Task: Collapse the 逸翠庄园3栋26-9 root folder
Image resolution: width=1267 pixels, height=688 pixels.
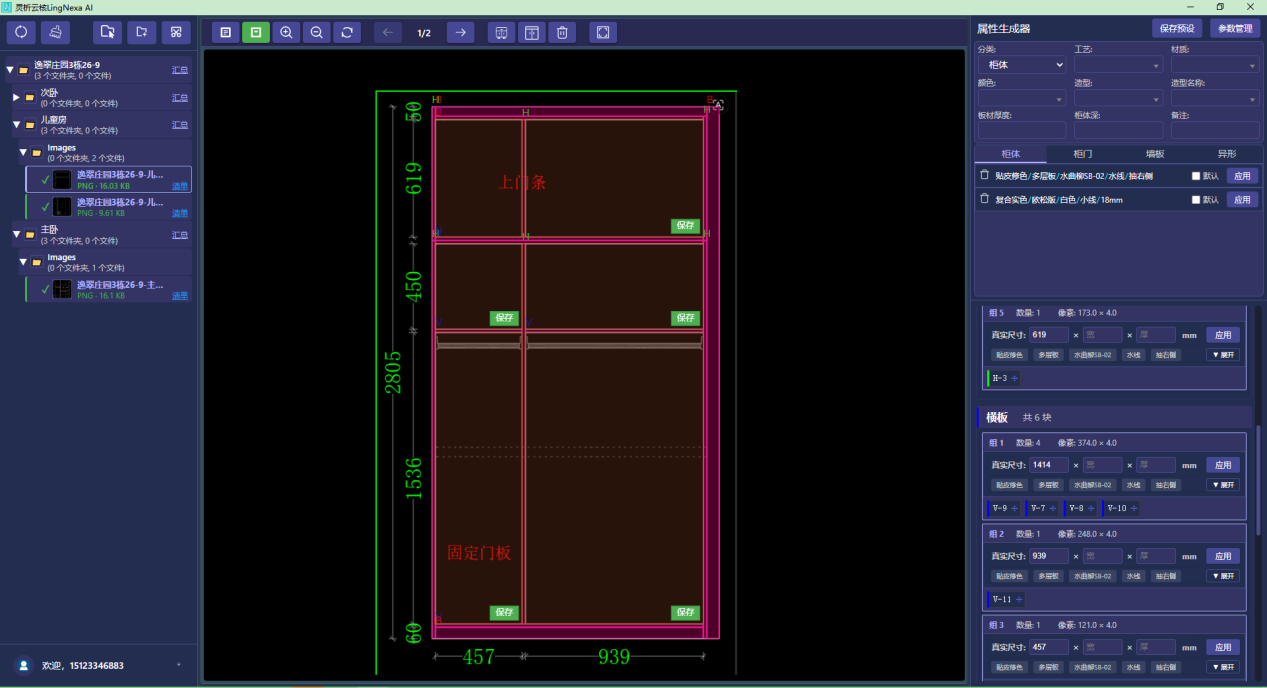Action: click(x=10, y=70)
